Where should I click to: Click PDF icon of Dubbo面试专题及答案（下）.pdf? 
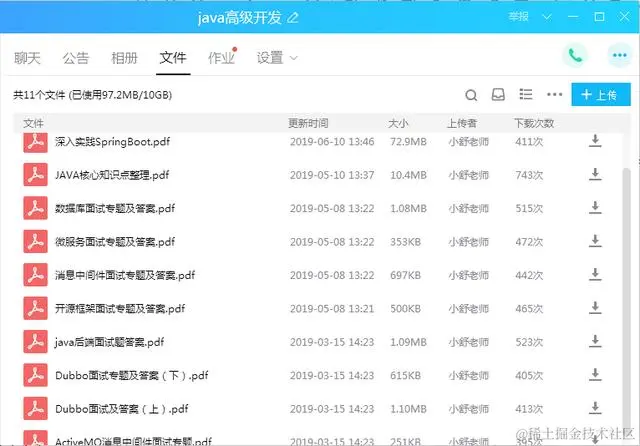coord(36,375)
